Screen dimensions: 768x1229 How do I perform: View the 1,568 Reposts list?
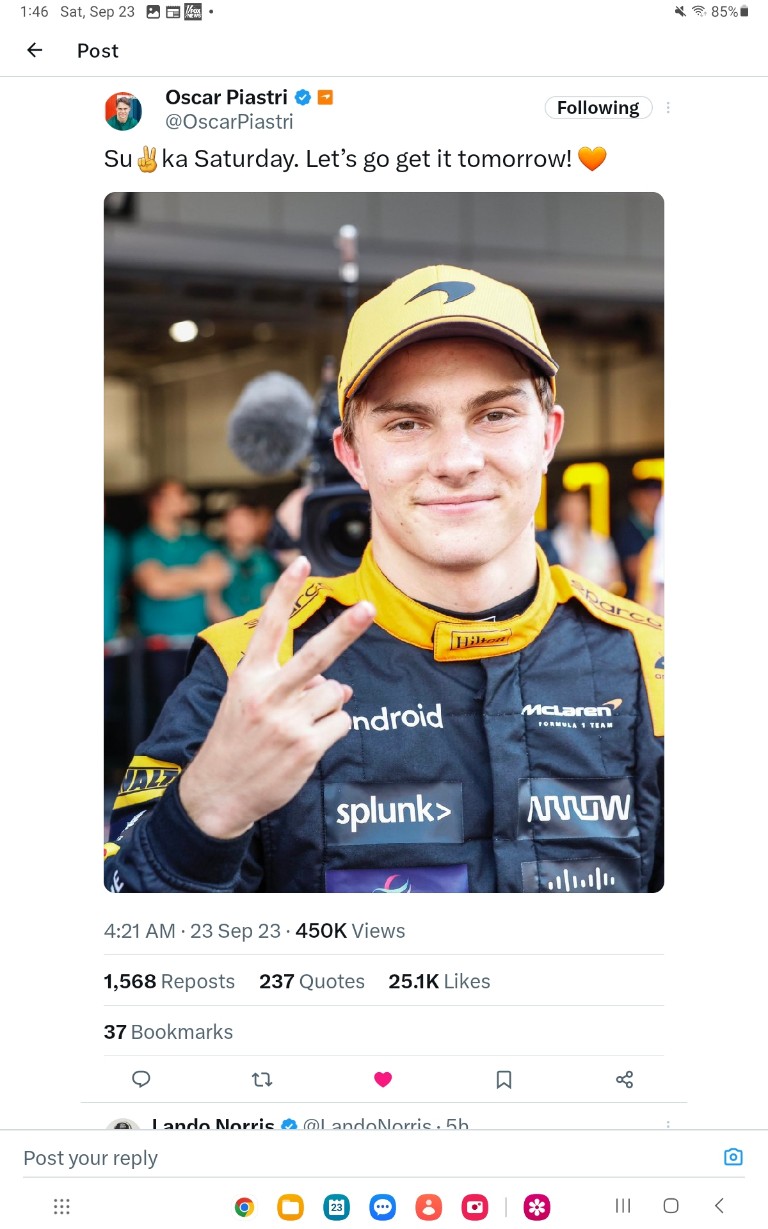tap(169, 981)
